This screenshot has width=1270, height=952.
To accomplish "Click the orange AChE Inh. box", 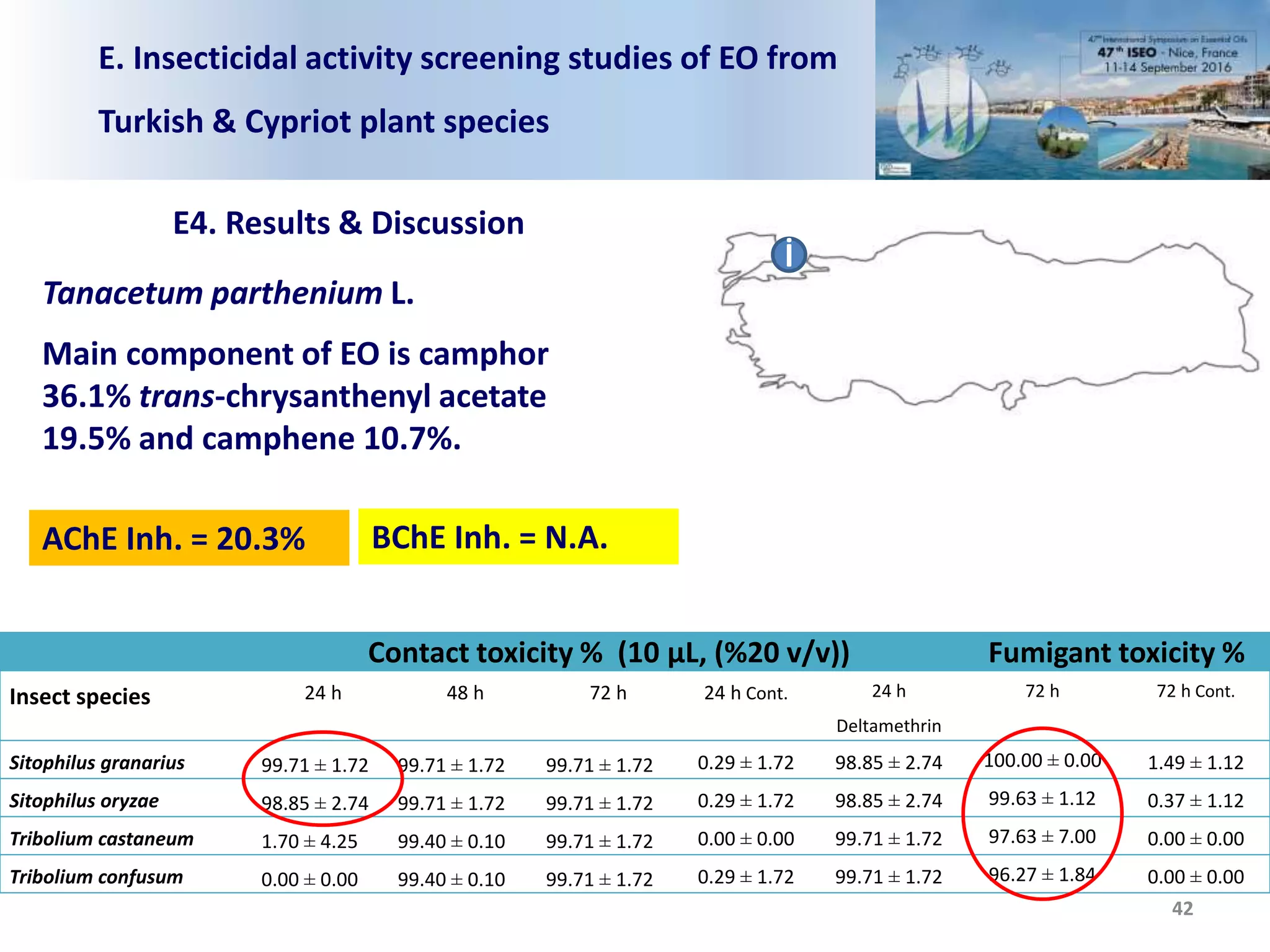I will point(189,538).
